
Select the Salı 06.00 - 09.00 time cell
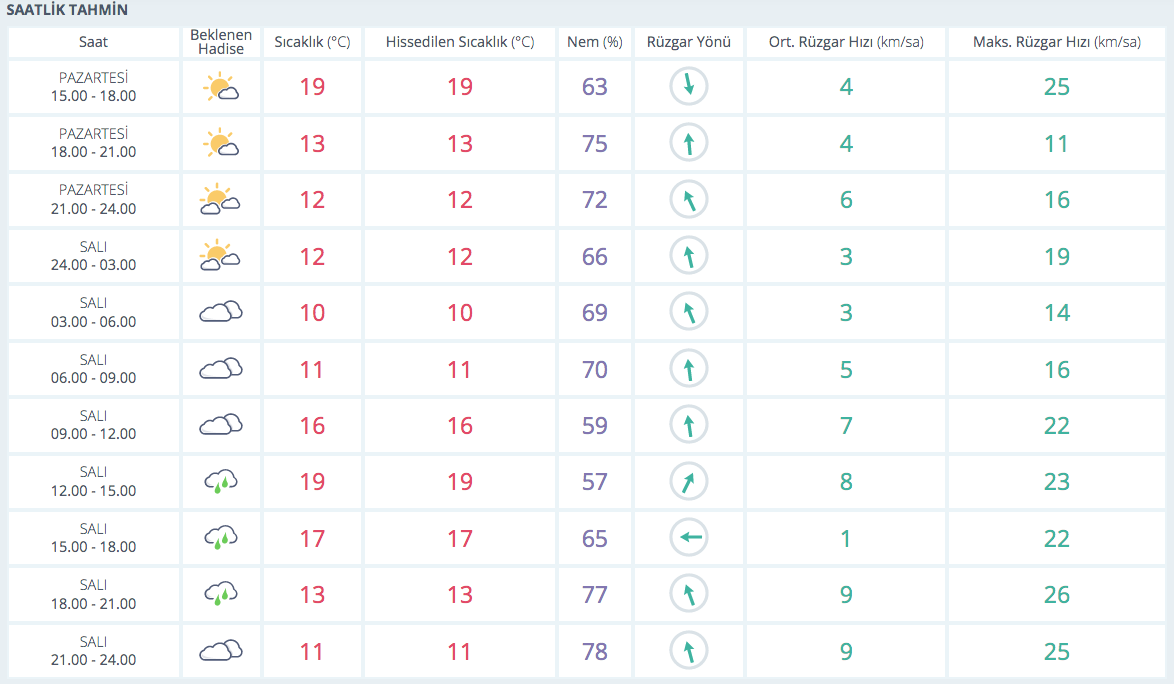coord(93,369)
